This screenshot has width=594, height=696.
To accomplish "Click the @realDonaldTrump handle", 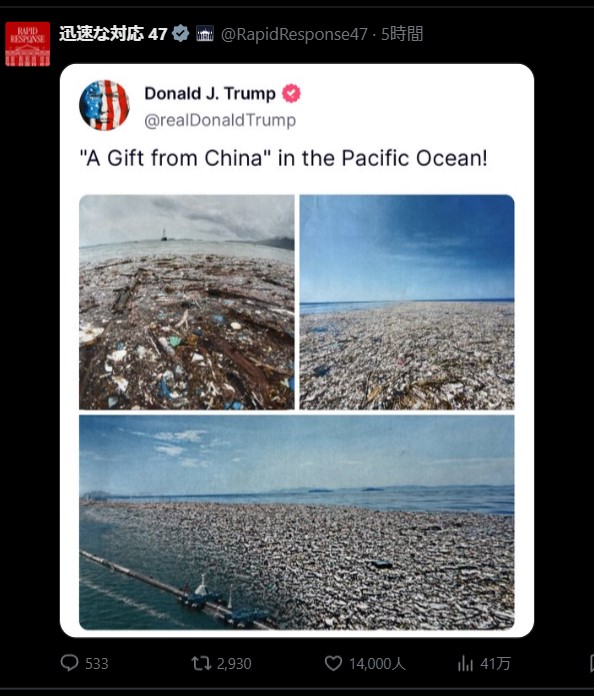I will pyautogui.click(x=220, y=120).
